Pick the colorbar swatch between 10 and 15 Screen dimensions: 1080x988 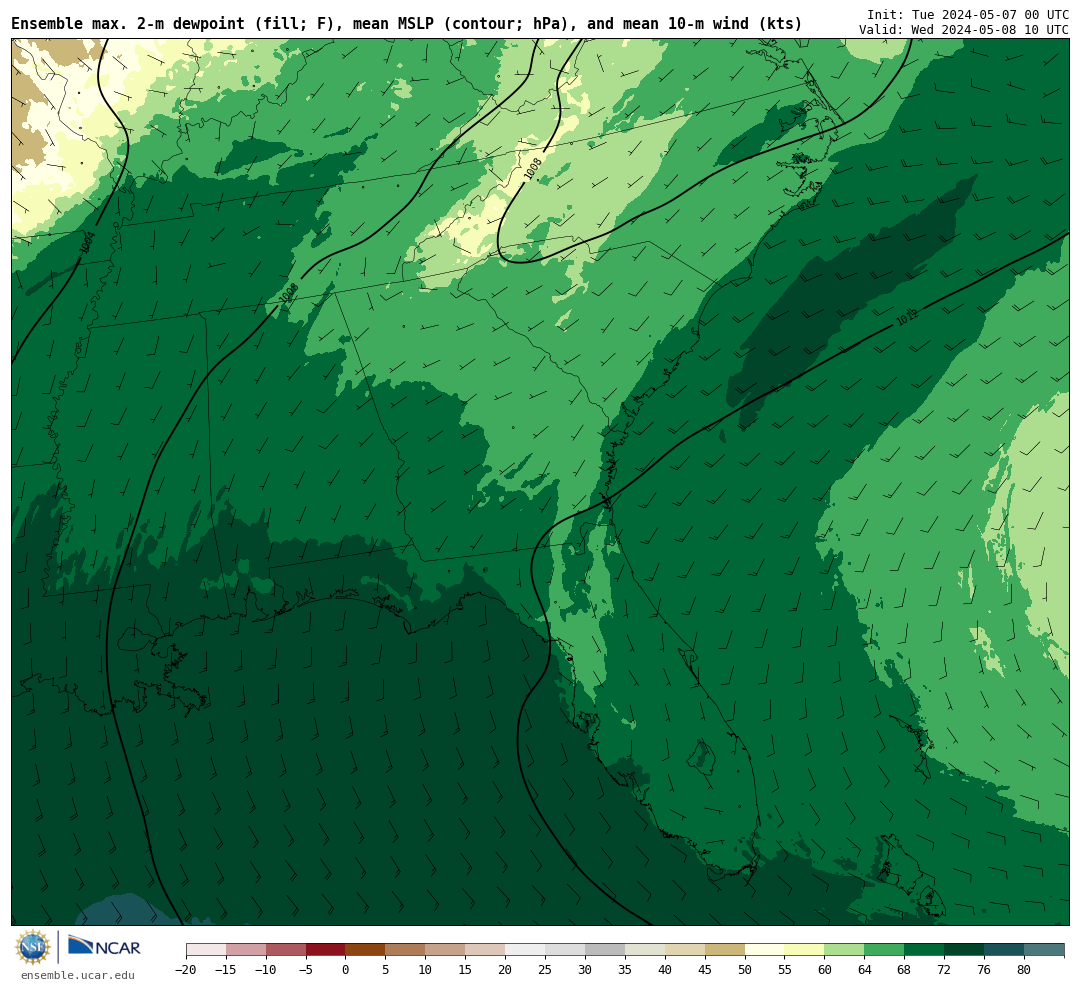point(446,949)
